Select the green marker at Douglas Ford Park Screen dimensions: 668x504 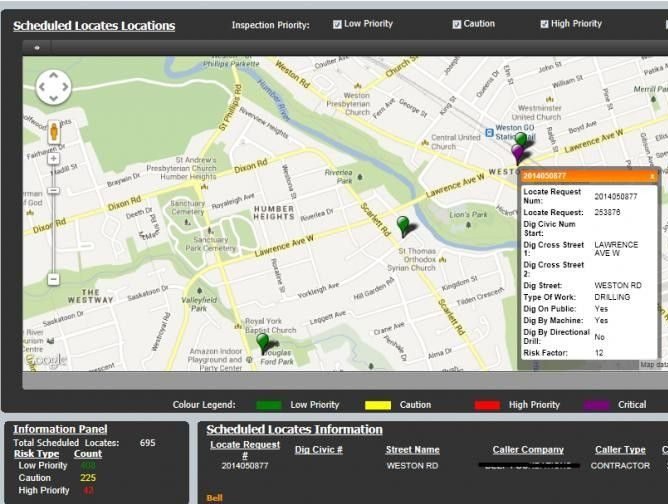[x=262, y=343]
